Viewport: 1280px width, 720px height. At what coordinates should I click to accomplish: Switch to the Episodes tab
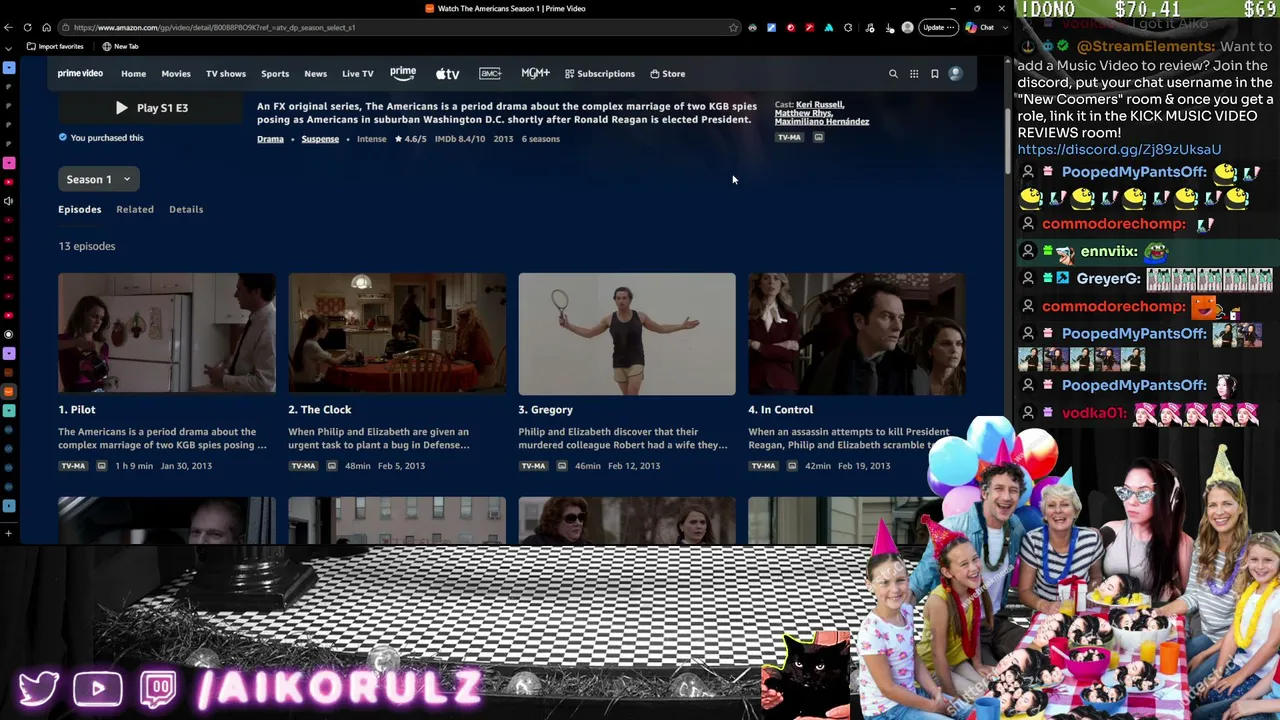(x=80, y=209)
